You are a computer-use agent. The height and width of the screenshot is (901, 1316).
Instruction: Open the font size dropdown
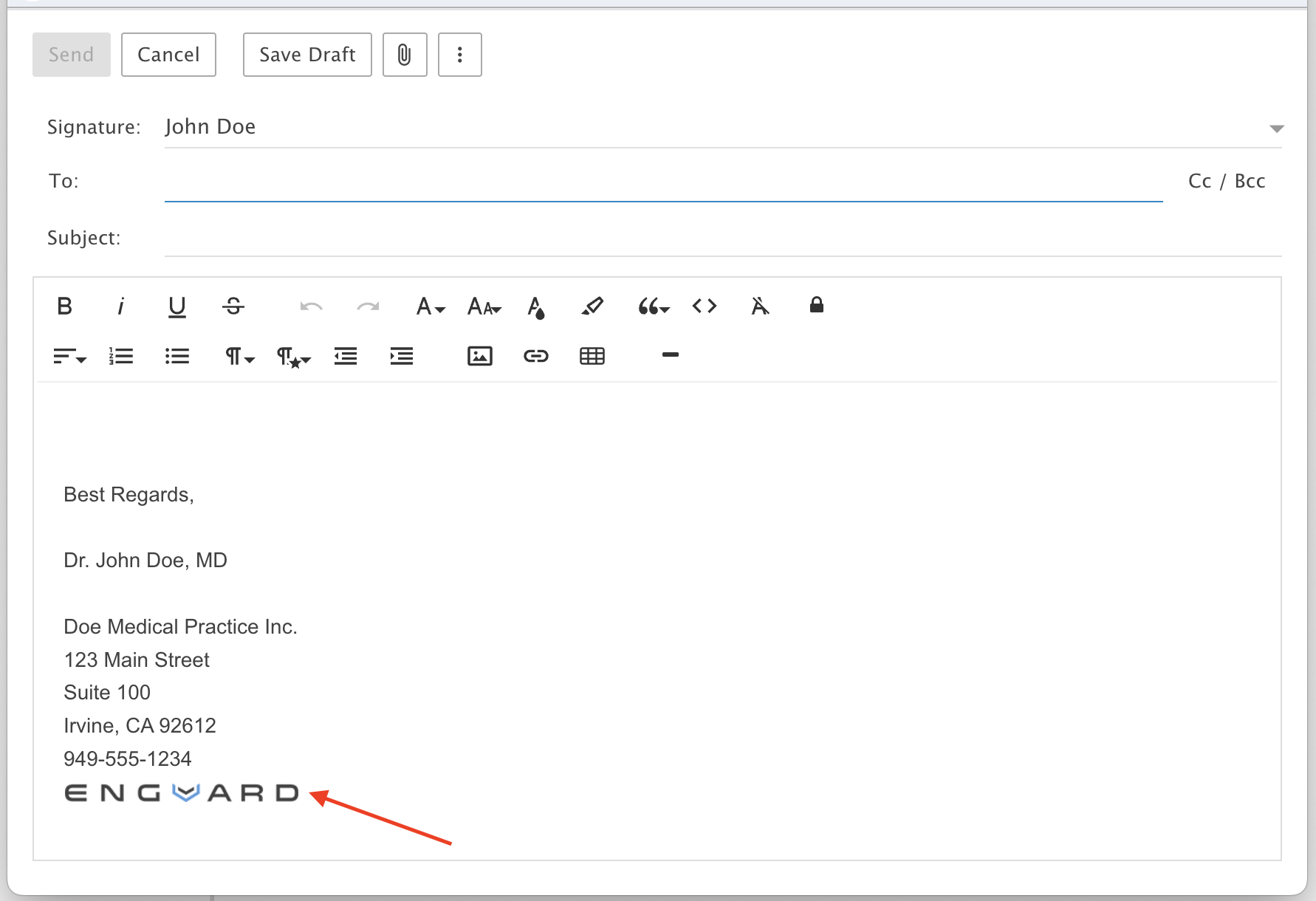point(484,306)
